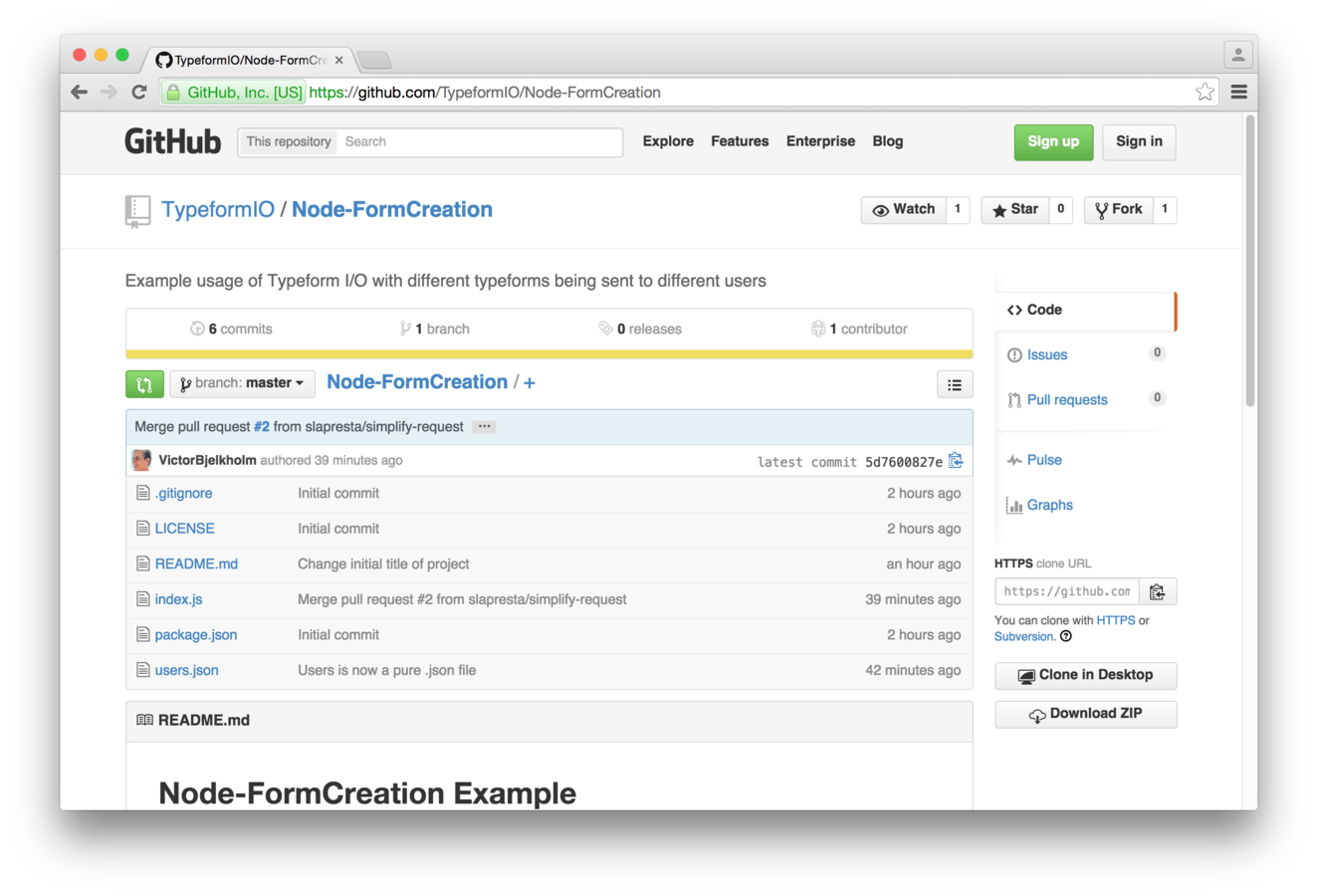Open the file list quick-jump icon
Screen dimensions: 1318x896
955,384
